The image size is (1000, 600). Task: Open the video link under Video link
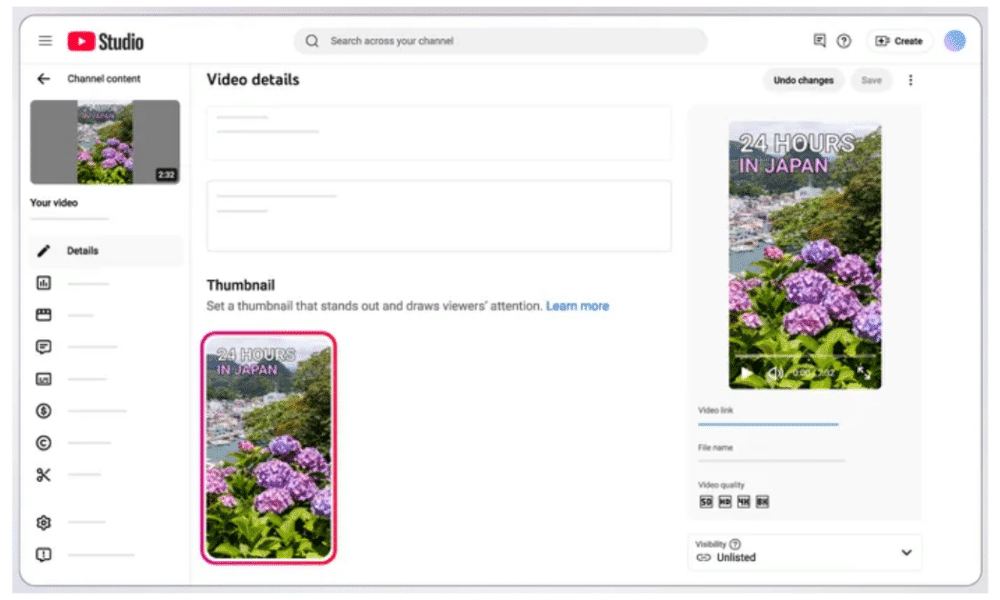click(x=768, y=423)
